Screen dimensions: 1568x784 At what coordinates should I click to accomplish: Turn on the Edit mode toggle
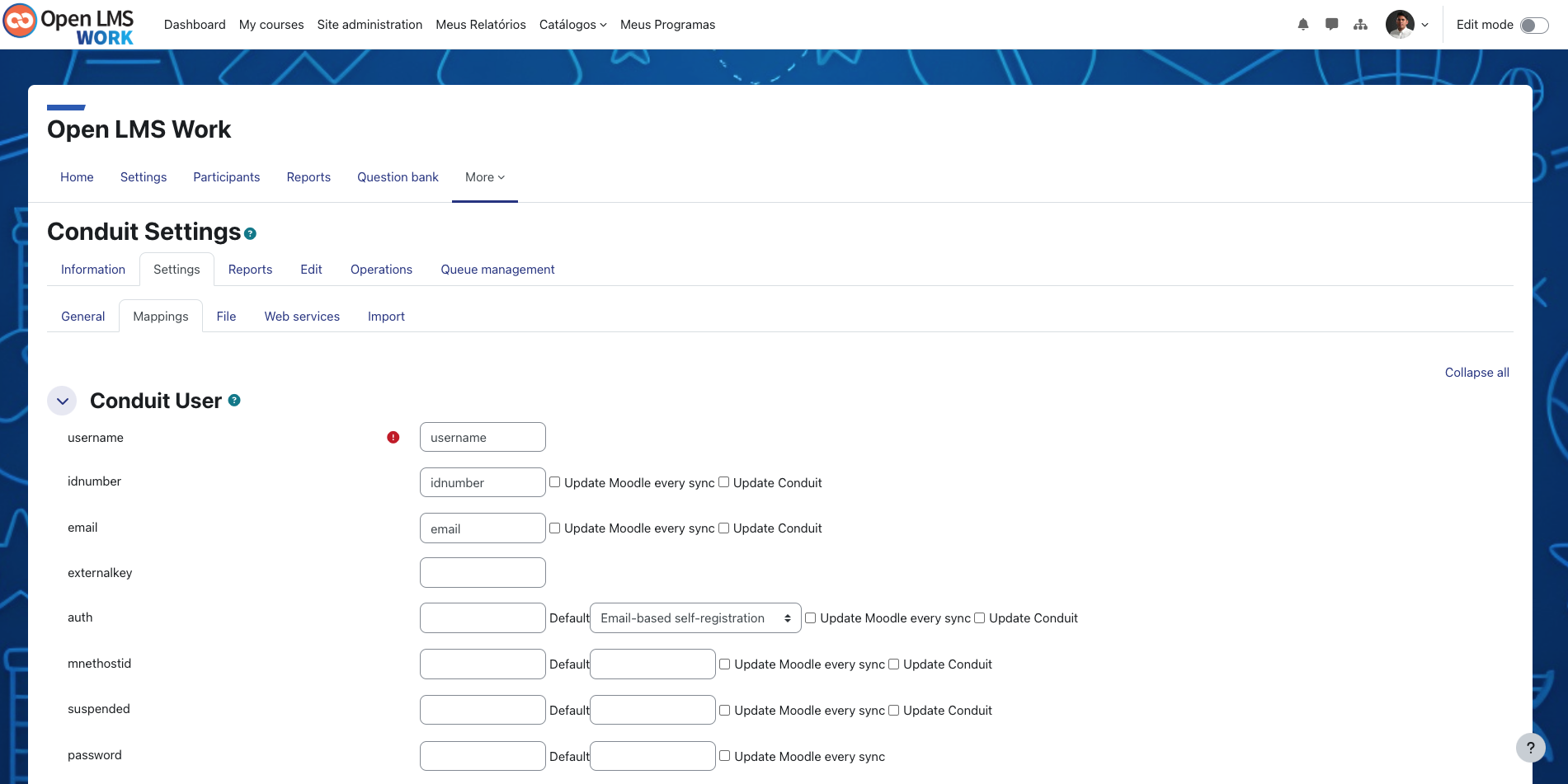pos(1533,25)
